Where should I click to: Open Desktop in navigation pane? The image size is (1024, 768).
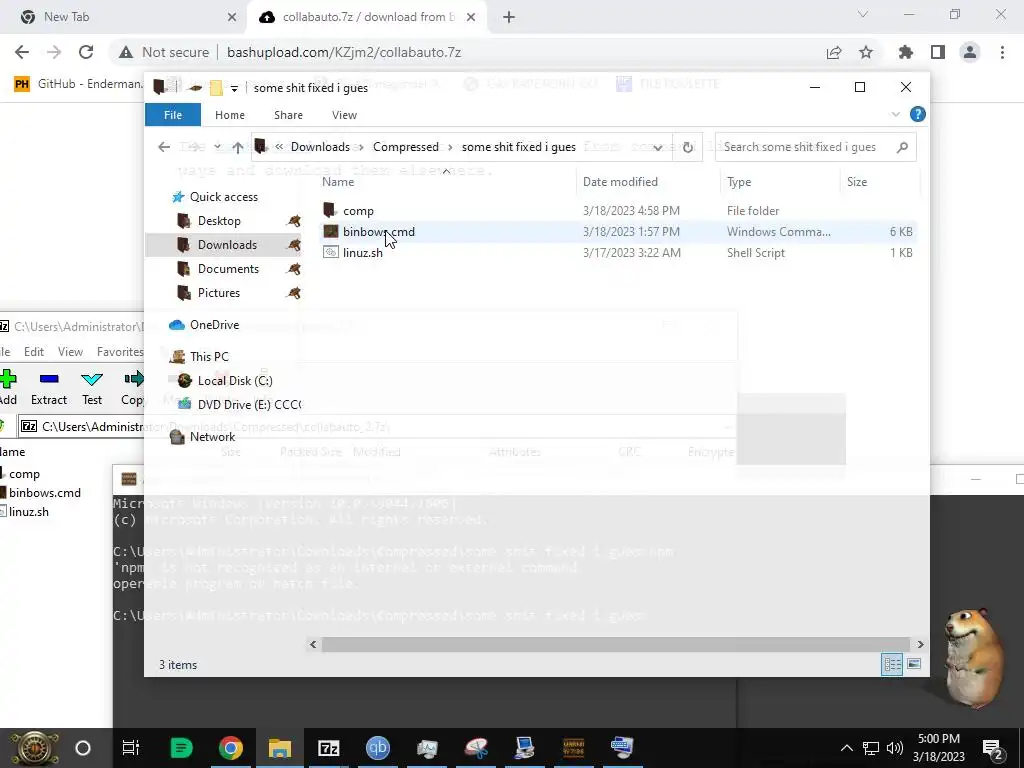click(219, 221)
